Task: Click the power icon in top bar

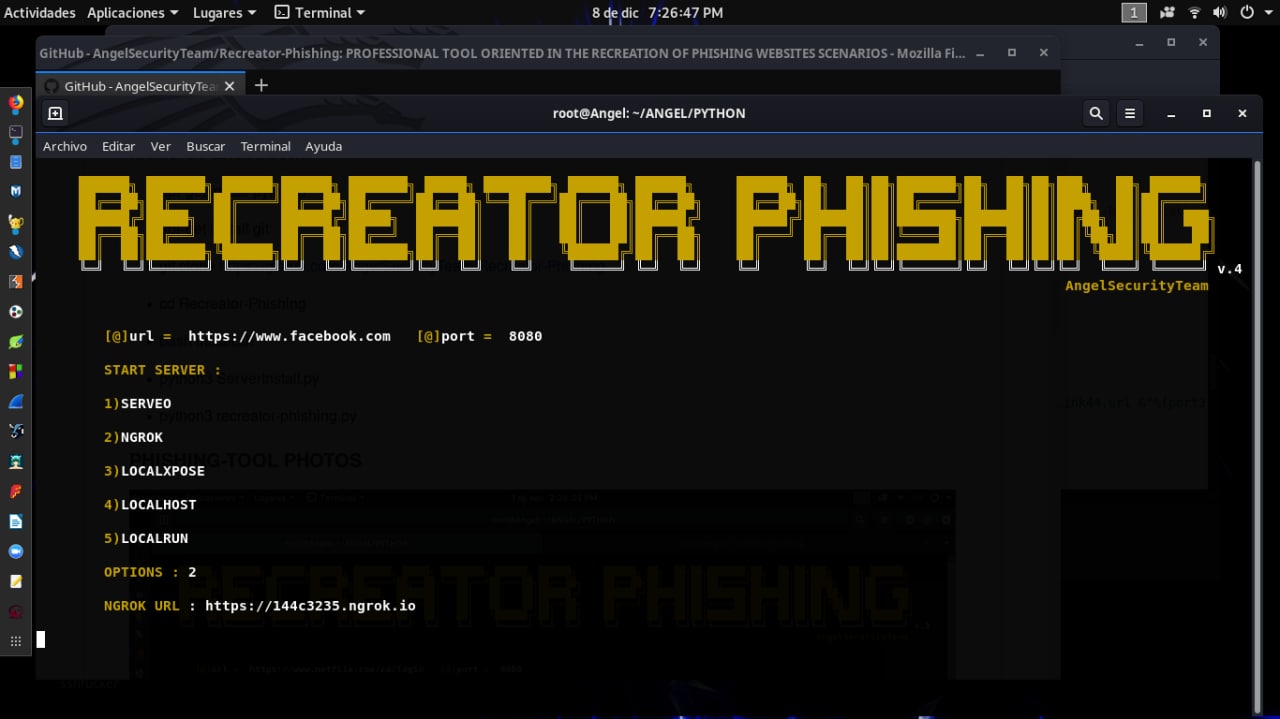Action: point(1247,13)
